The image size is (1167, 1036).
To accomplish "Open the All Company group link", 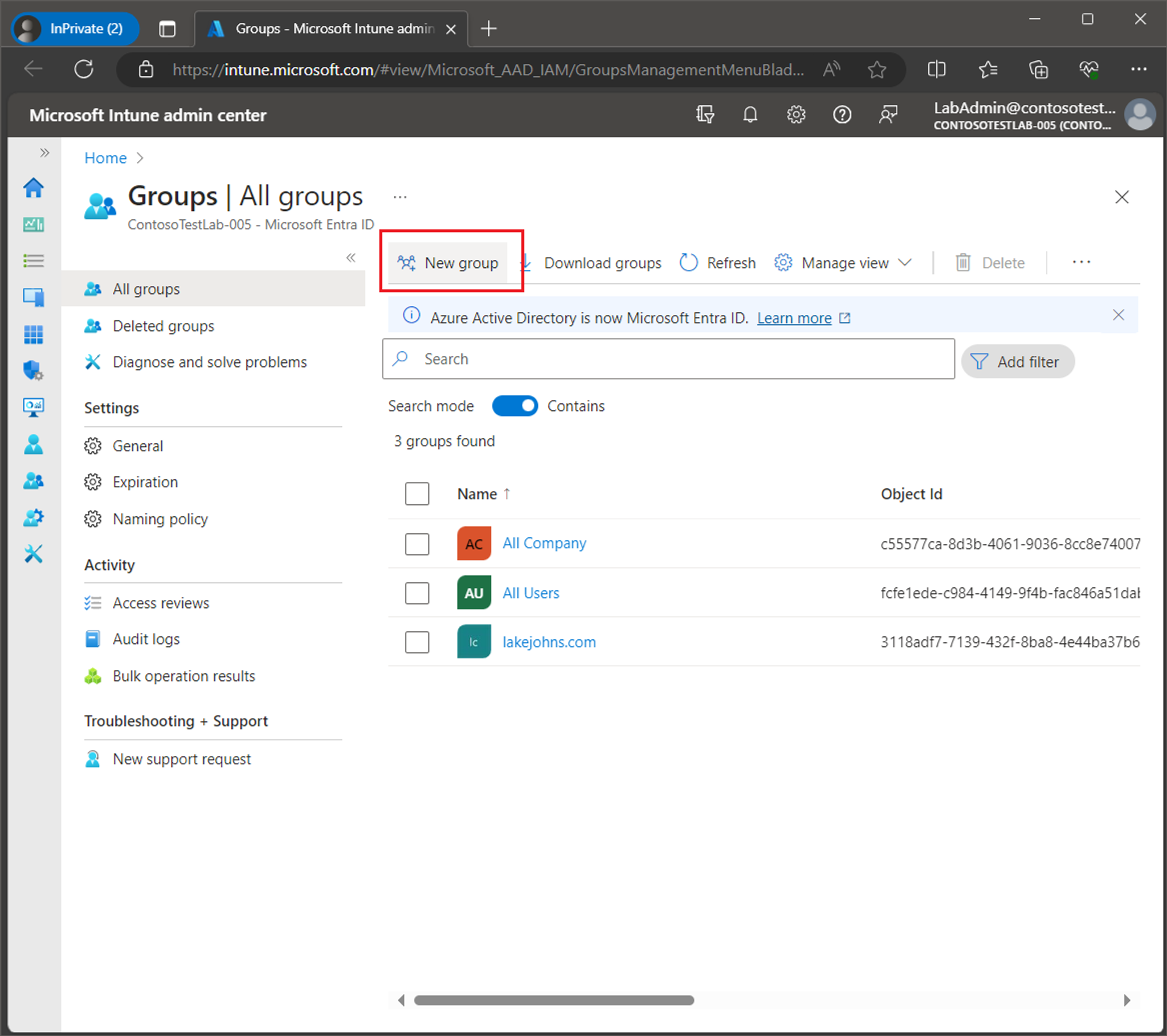I will pyautogui.click(x=544, y=543).
